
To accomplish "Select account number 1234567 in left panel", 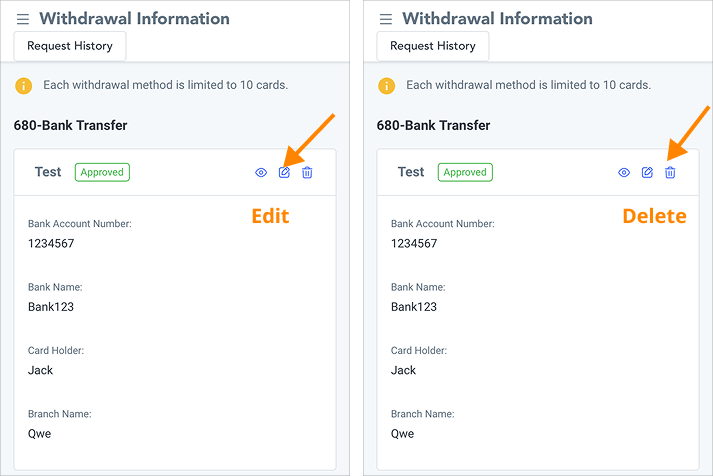I will [51, 243].
